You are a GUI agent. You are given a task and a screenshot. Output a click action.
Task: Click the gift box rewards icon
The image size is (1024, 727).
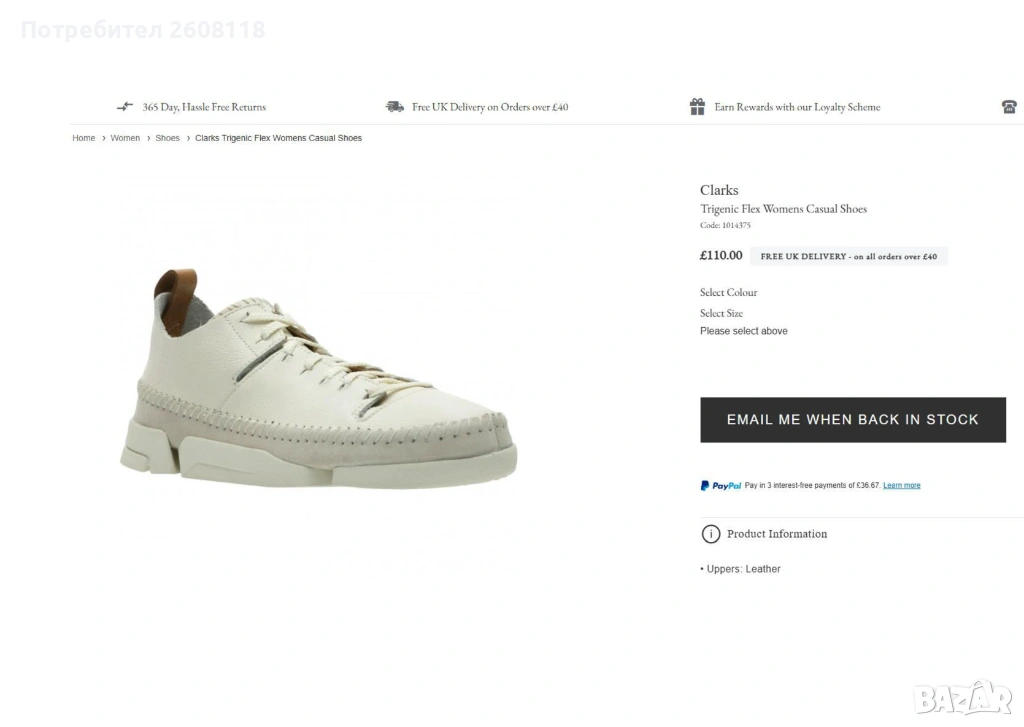[697, 107]
